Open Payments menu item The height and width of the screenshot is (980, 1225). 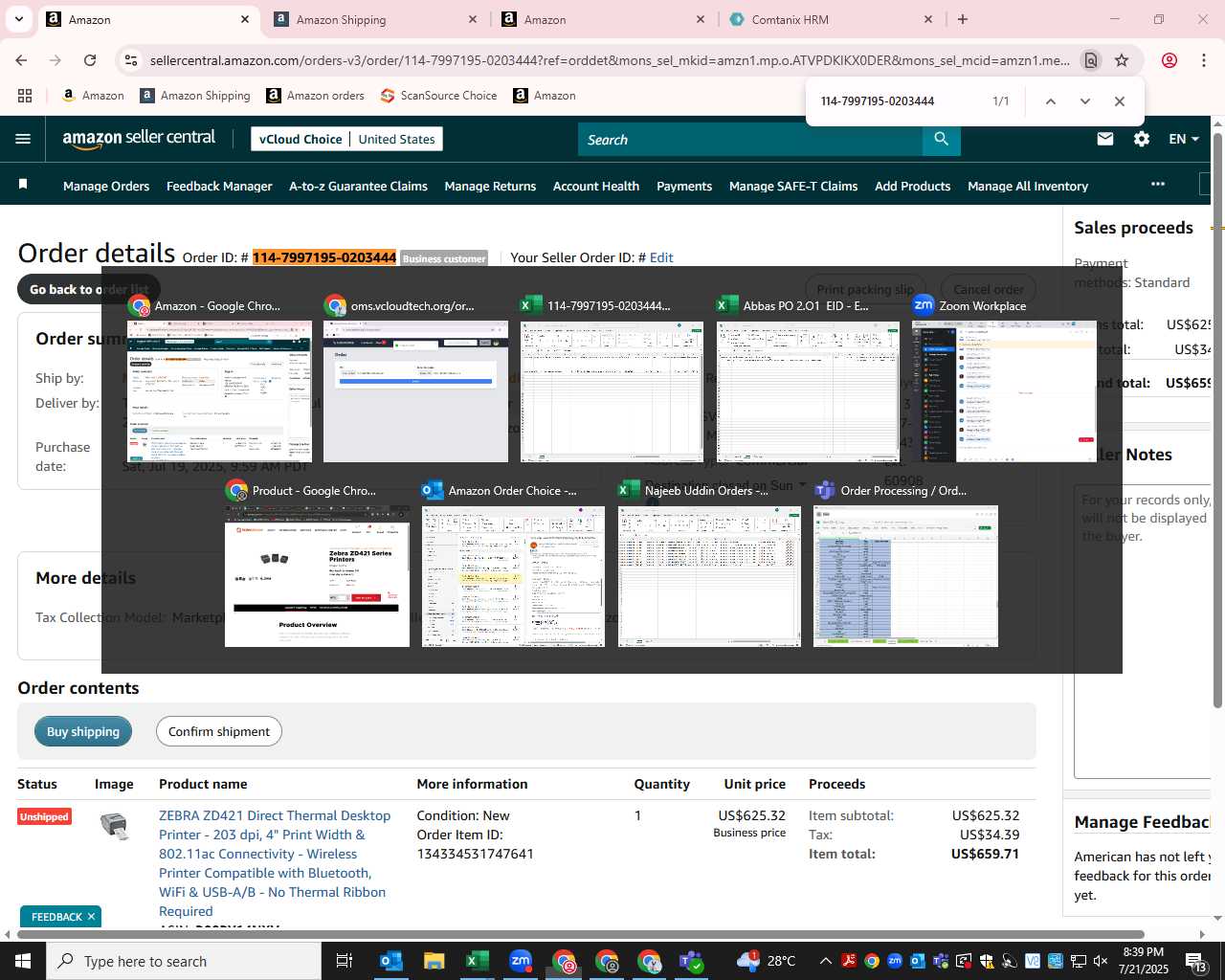click(x=684, y=186)
